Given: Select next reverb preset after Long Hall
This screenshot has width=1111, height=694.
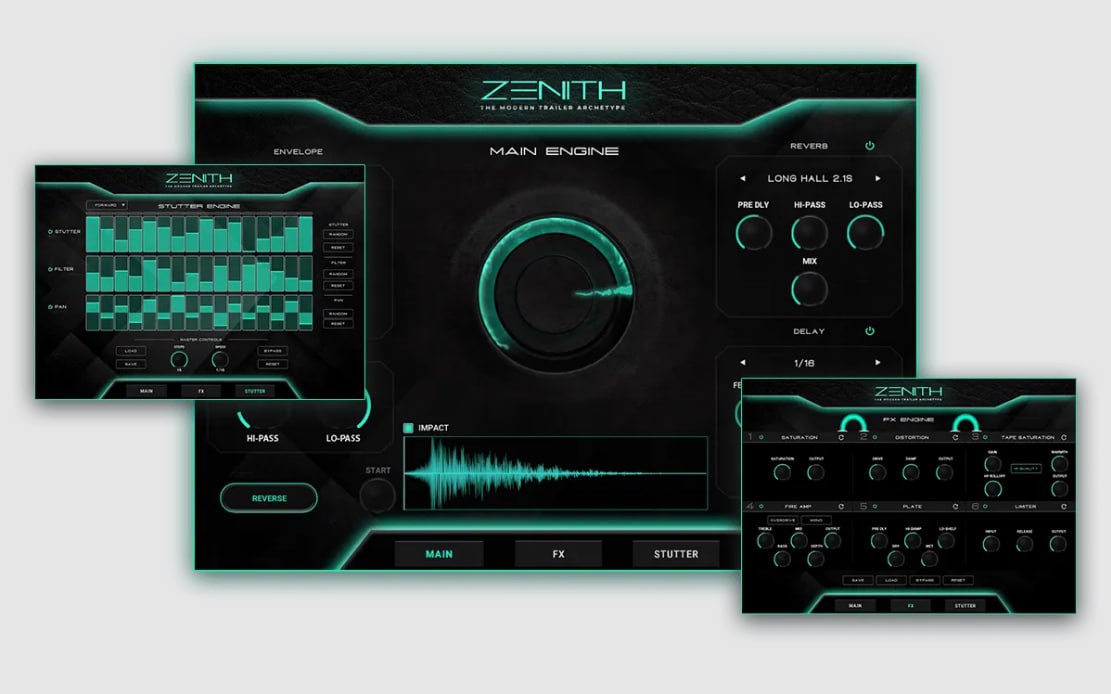Looking at the screenshot, I should click(878, 179).
